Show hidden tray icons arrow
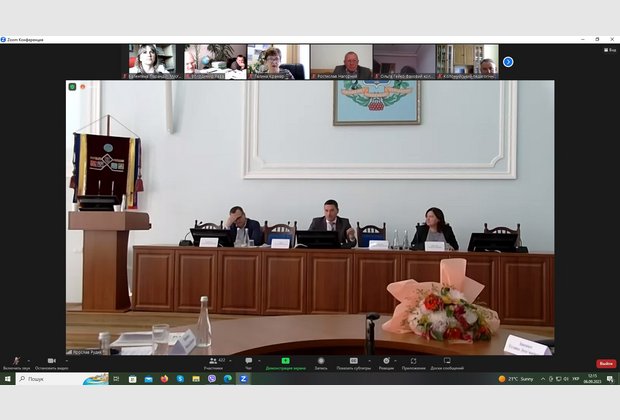 pos(543,379)
